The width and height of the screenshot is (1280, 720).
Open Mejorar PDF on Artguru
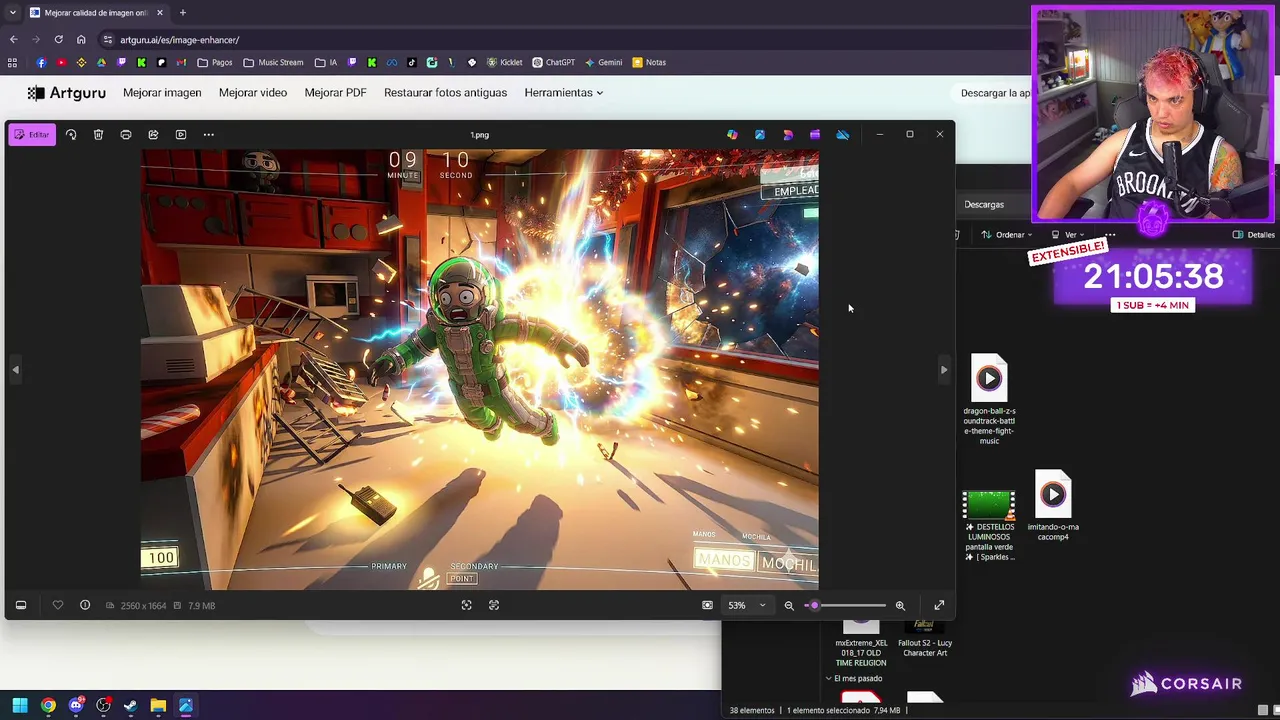(x=335, y=93)
